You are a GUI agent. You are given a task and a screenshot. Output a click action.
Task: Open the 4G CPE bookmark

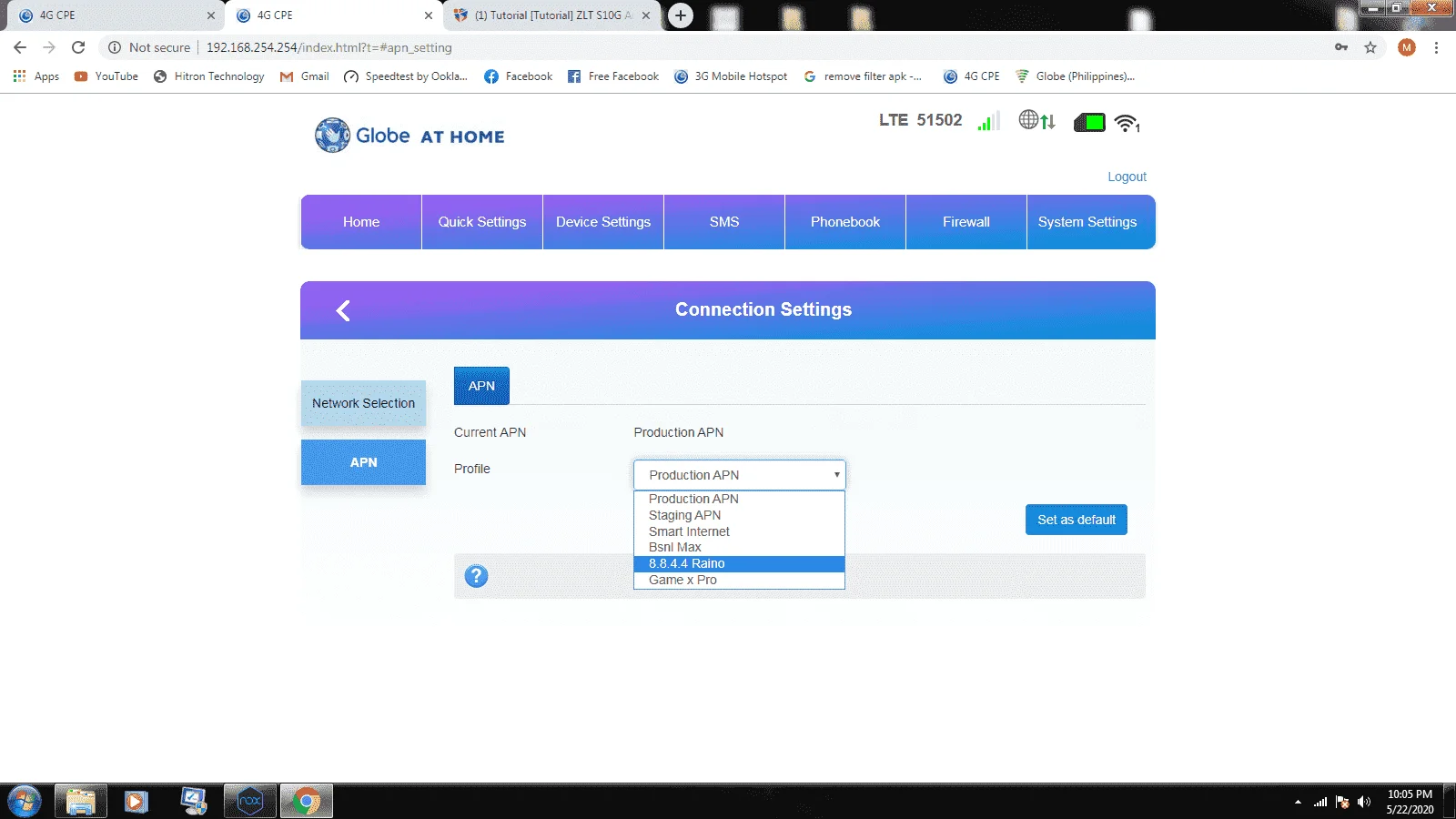click(x=972, y=76)
